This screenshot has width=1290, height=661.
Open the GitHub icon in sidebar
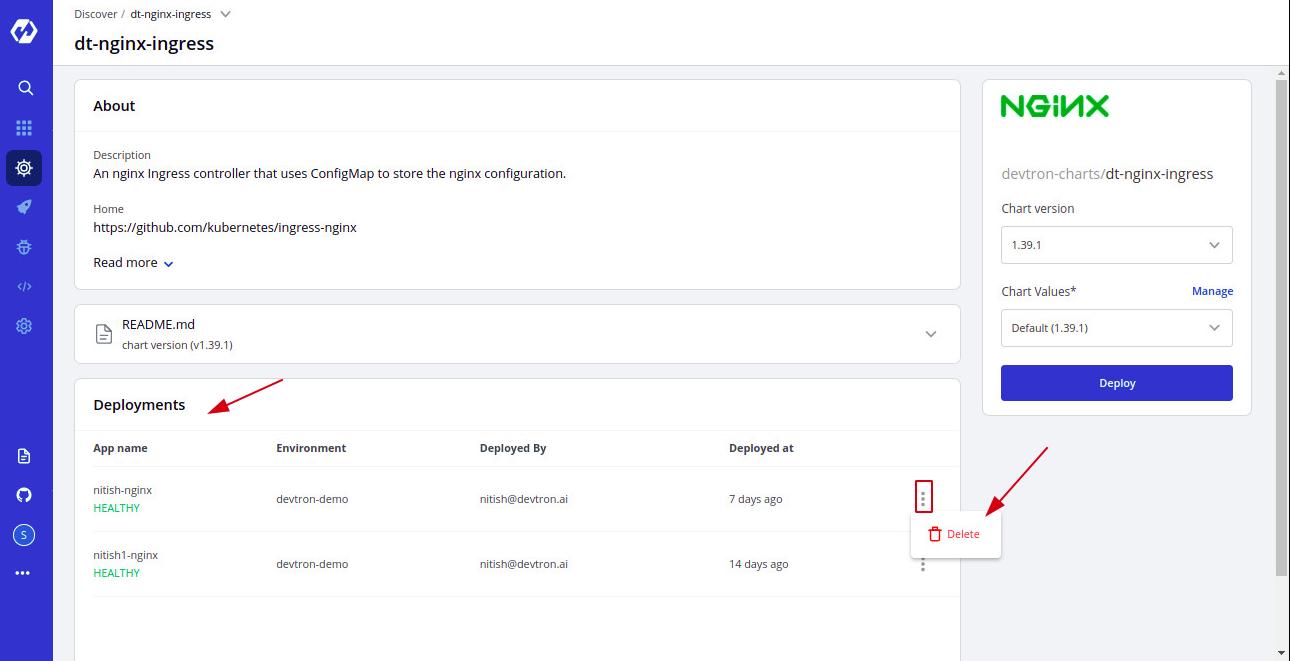coord(24,495)
